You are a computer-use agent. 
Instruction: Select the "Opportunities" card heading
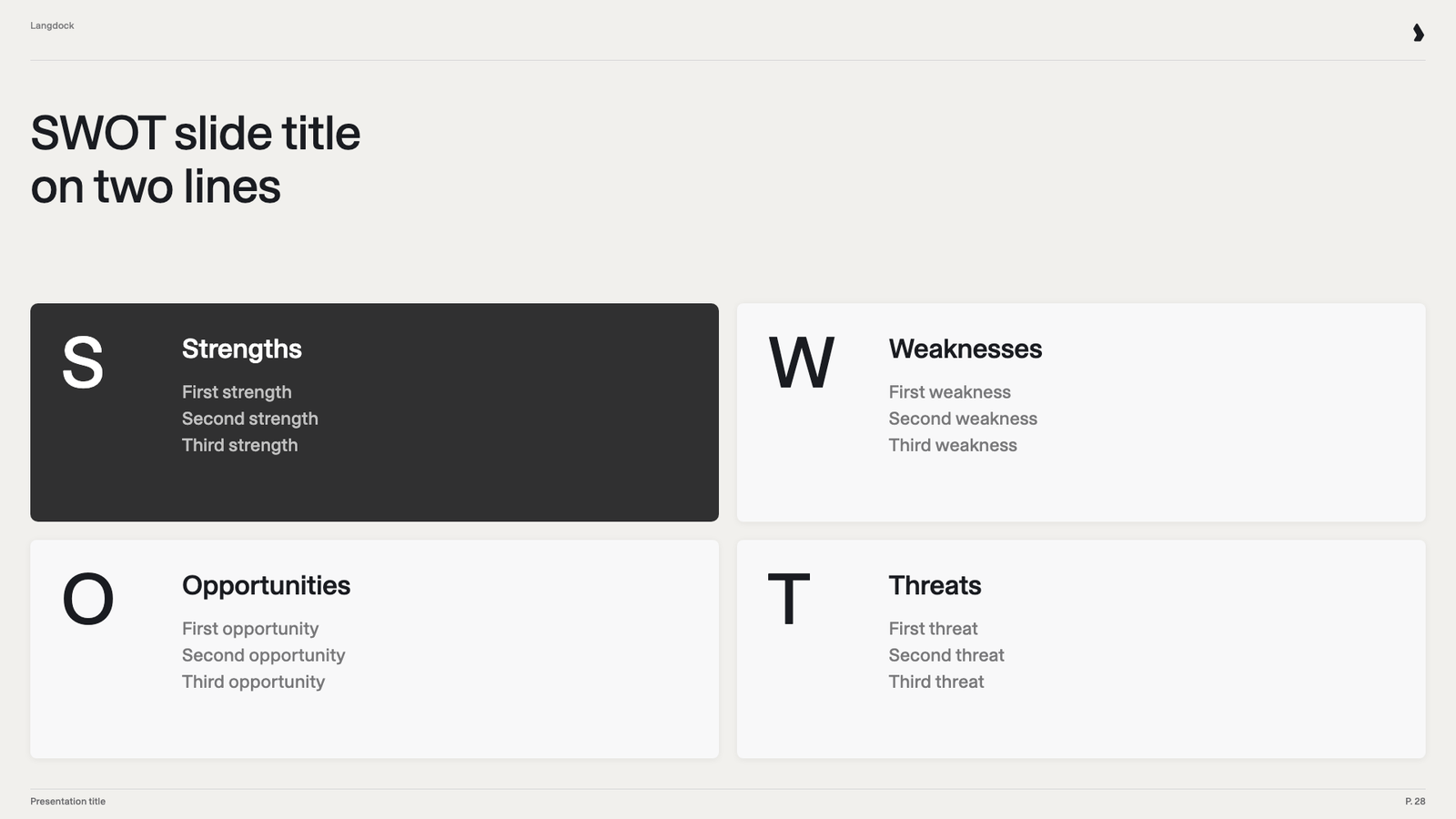(x=266, y=586)
